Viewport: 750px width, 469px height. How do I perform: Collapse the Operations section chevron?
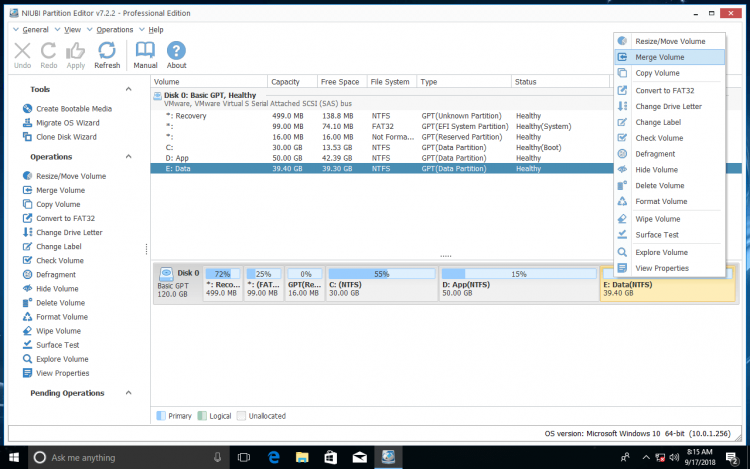tap(128, 156)
